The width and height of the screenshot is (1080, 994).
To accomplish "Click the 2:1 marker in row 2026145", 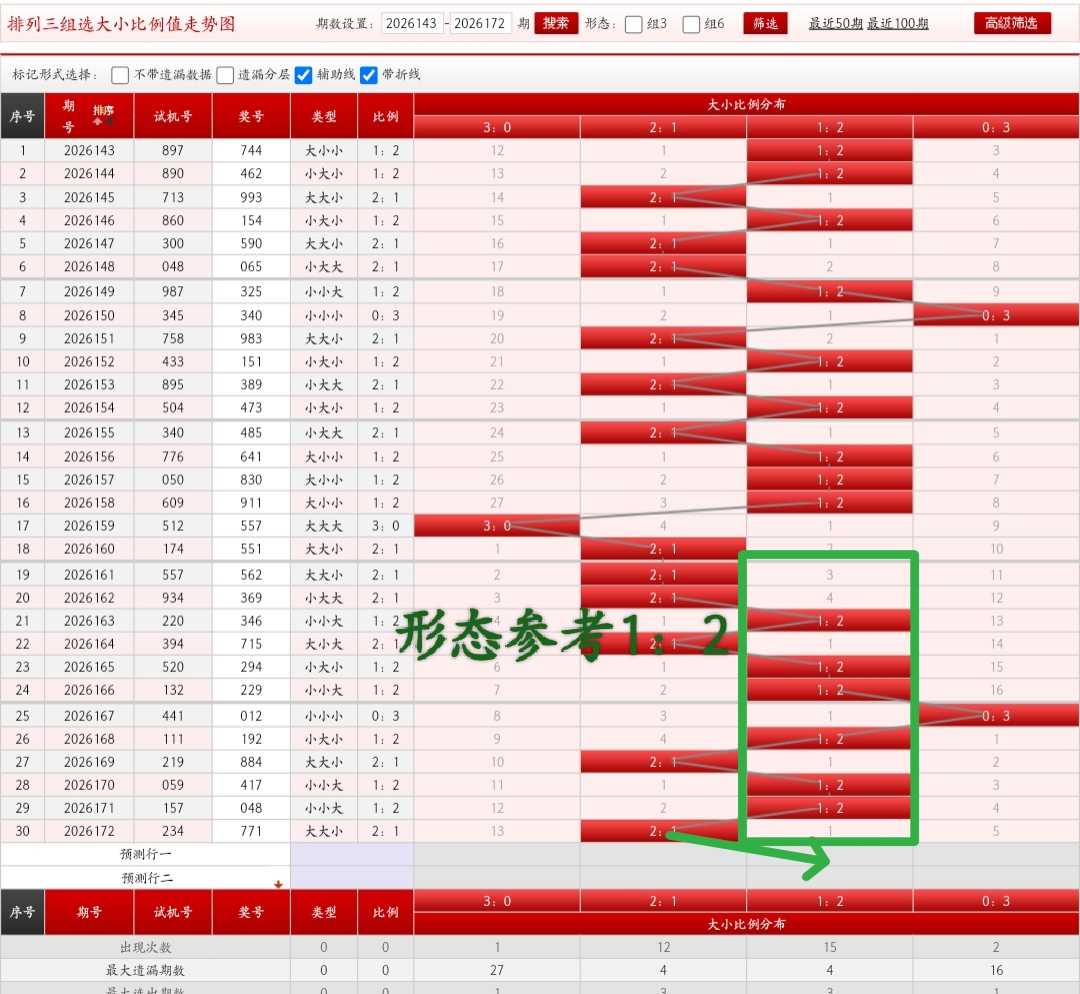I will pyautogui.click(x=663, y=198).
